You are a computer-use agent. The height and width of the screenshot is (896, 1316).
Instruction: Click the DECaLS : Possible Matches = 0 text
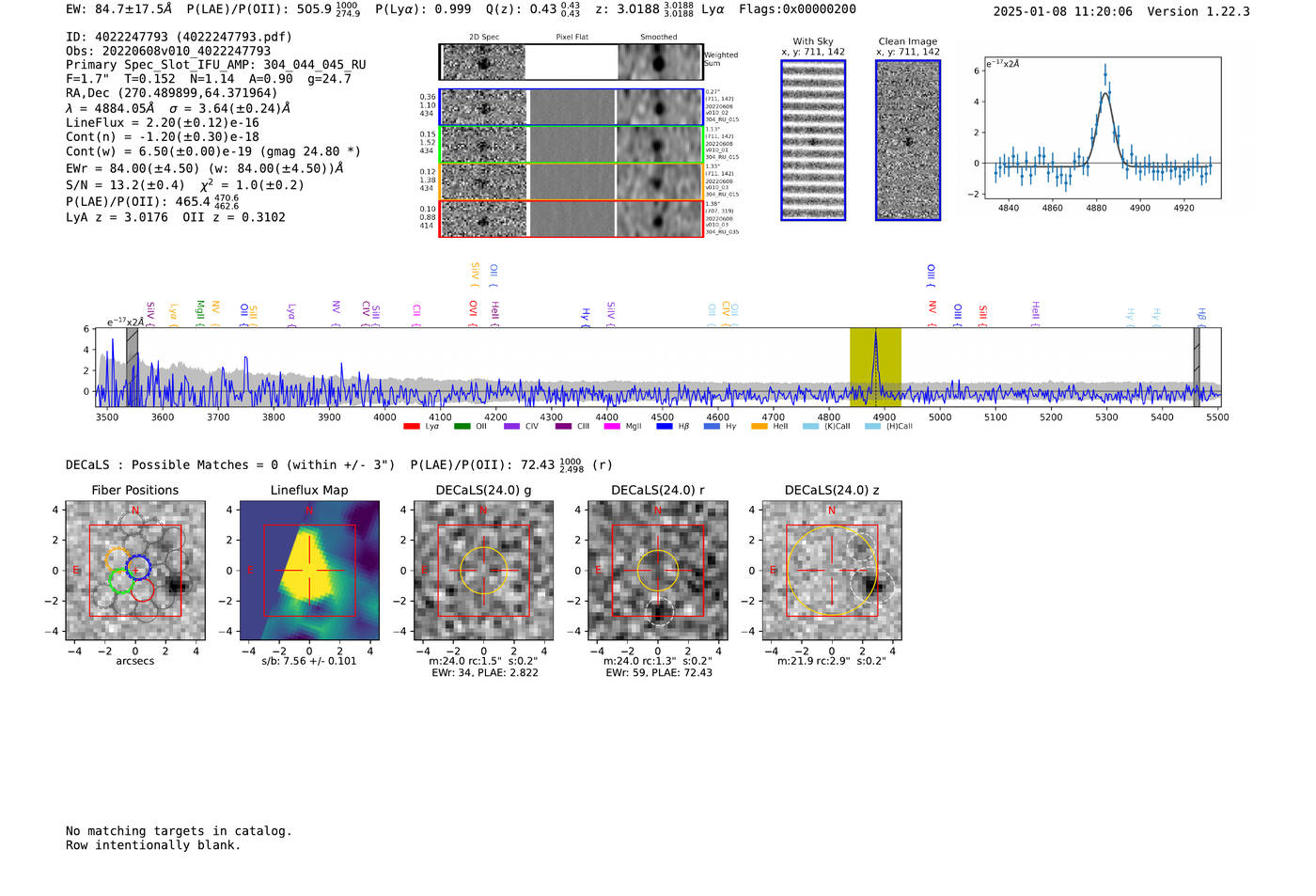(x=230, y=464)
